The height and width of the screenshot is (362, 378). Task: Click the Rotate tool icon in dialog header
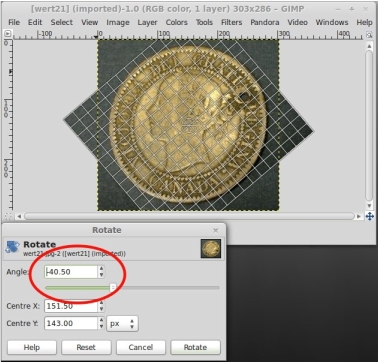point(12,248)
